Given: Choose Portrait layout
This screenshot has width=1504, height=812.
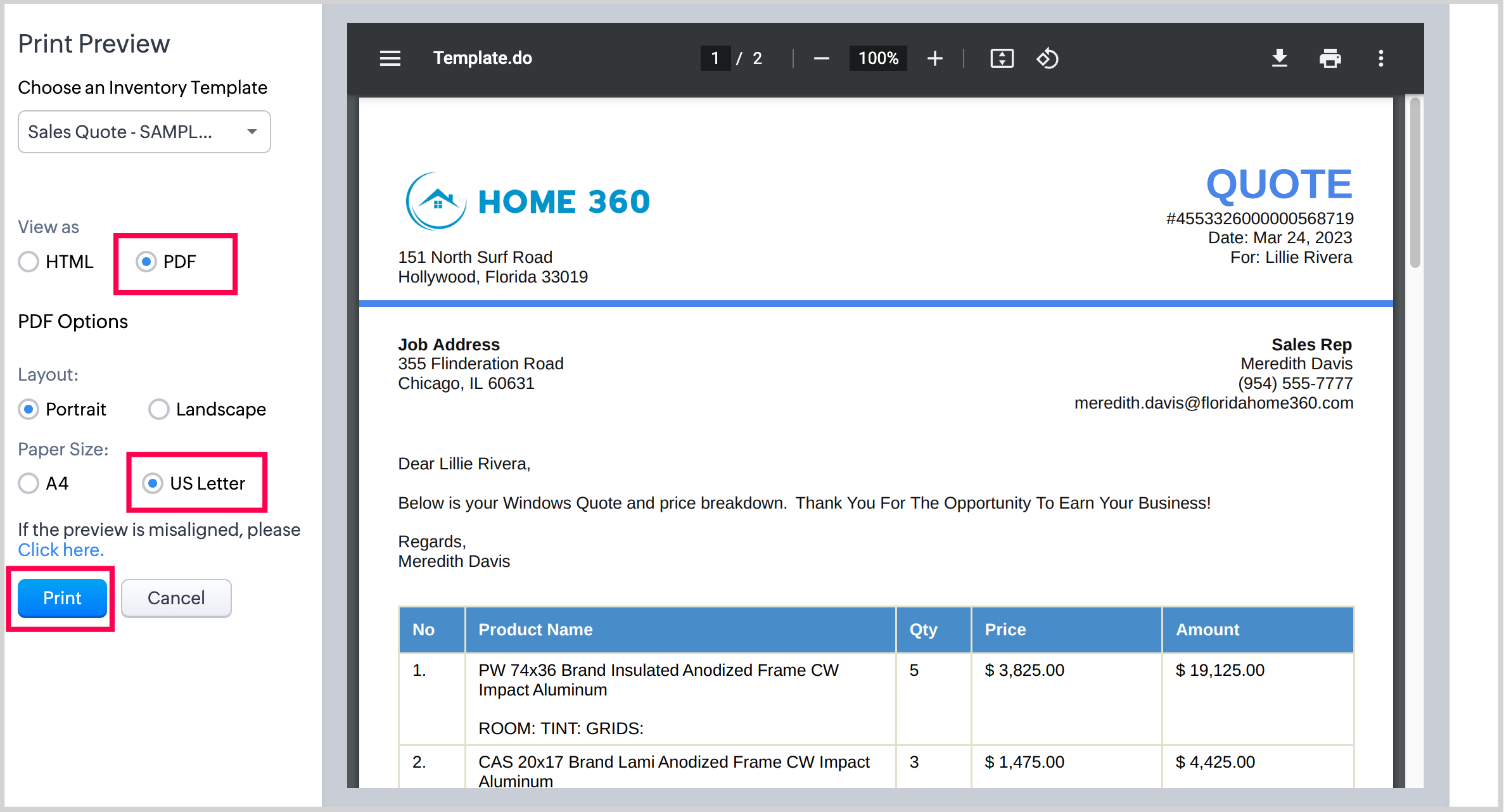Looking at the screenshot, I should click(x=29, y=409).
